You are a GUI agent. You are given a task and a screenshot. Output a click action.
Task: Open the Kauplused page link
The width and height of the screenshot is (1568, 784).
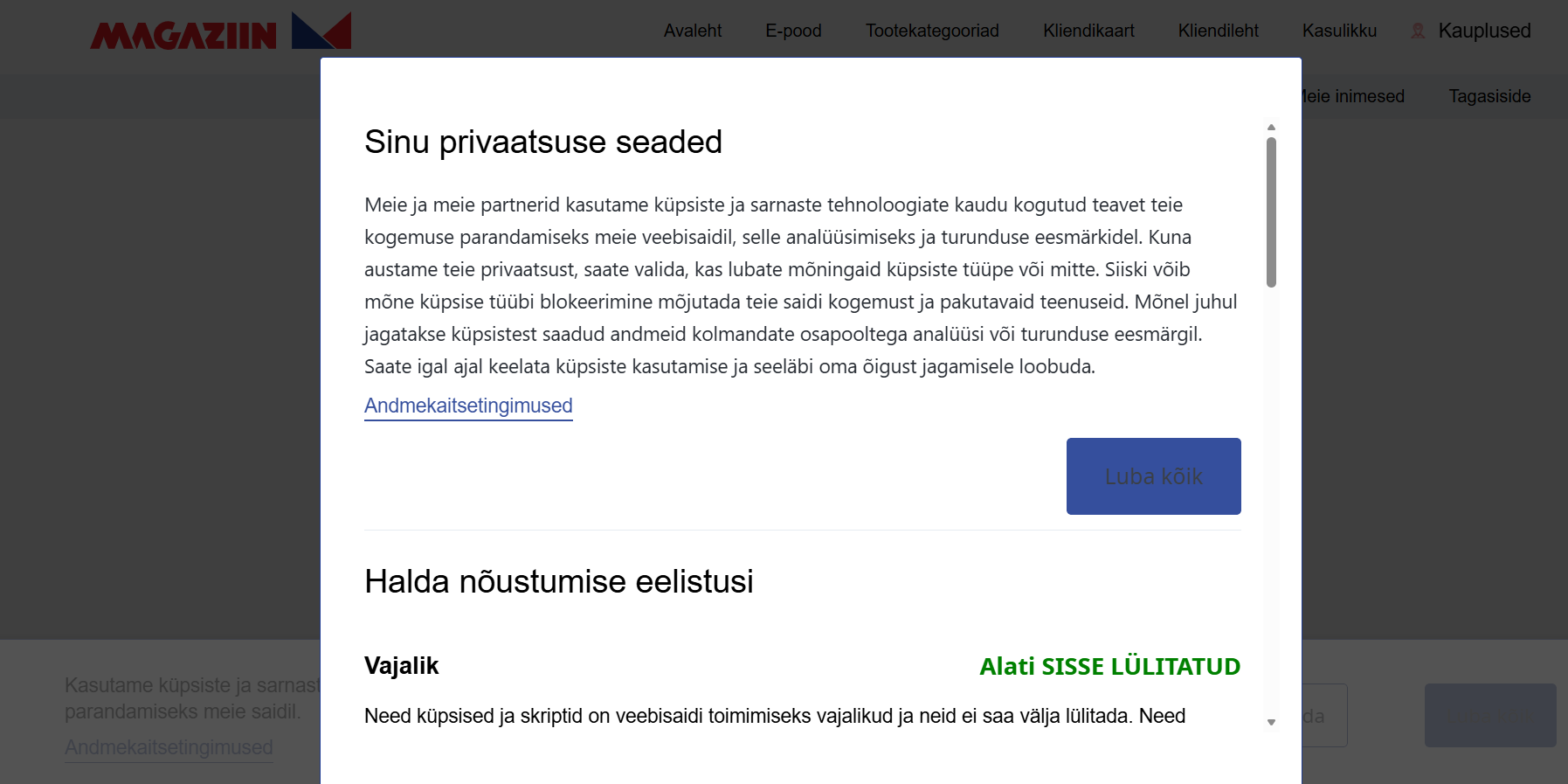click(x=1484, y=31)
